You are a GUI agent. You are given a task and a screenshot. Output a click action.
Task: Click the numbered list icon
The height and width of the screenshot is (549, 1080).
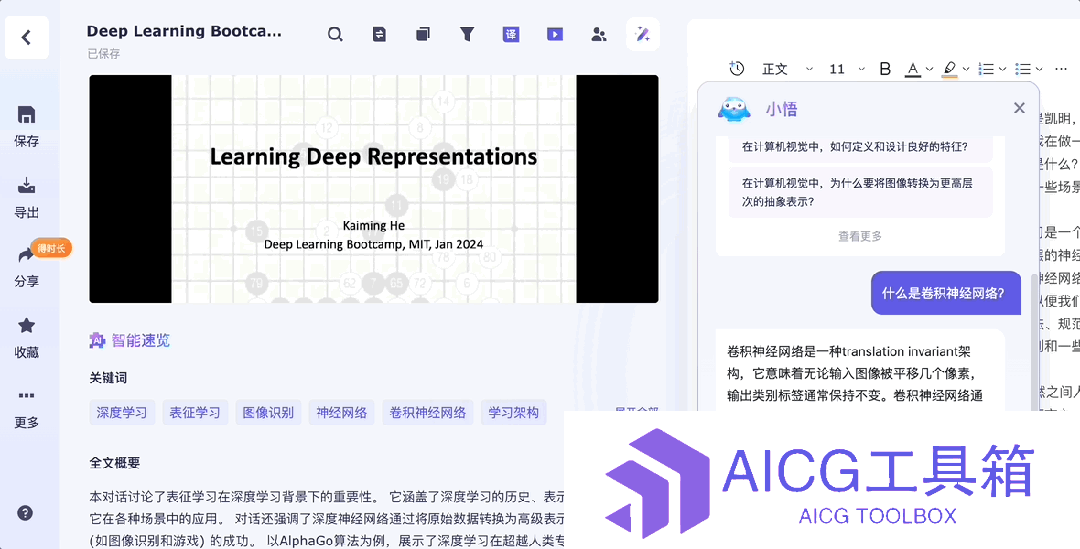tap(986, 68)
